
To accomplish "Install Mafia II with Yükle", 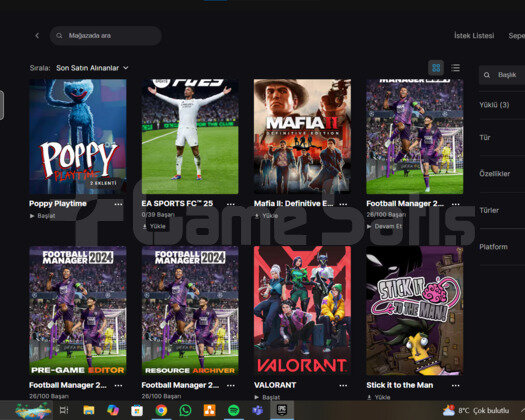I will tap(267, 216).
